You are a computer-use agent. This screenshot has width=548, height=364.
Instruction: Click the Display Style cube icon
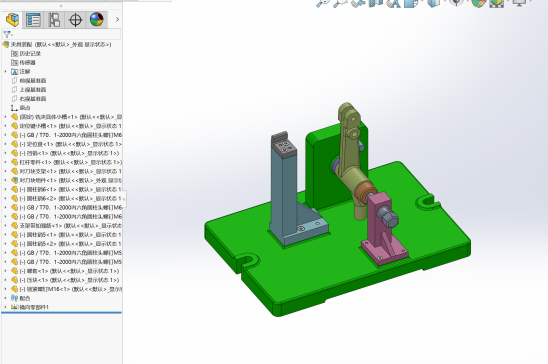point(434,3)
